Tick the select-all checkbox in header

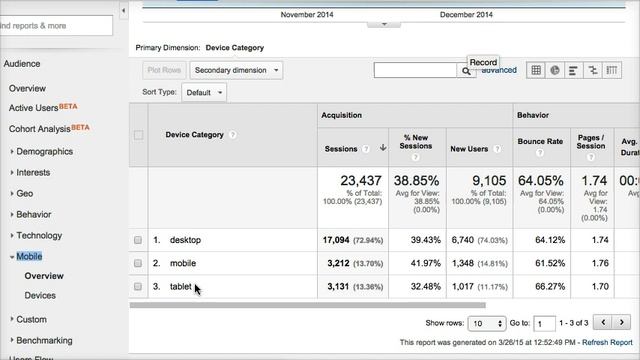coord(138,135)
